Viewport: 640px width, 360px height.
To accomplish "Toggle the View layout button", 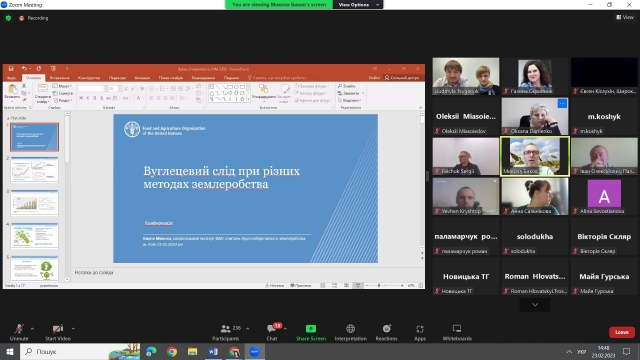I will [x=625, y=17].
